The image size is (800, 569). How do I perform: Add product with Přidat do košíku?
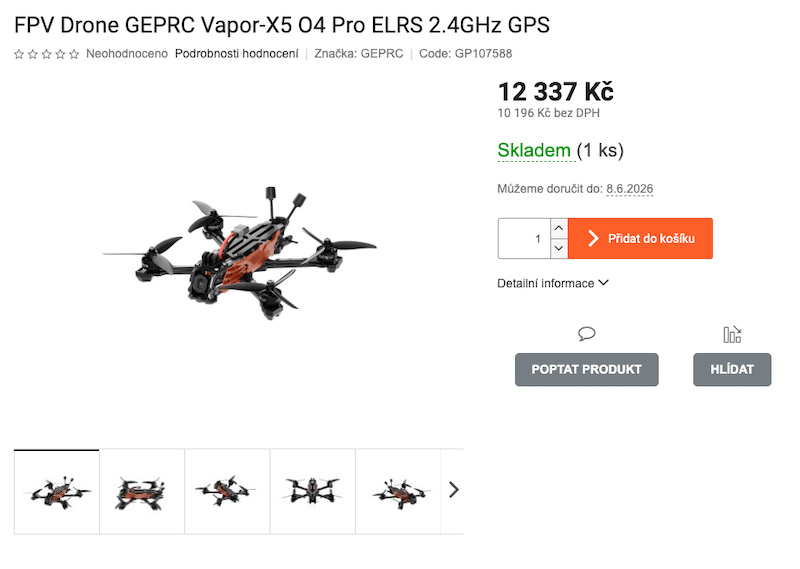640,238
